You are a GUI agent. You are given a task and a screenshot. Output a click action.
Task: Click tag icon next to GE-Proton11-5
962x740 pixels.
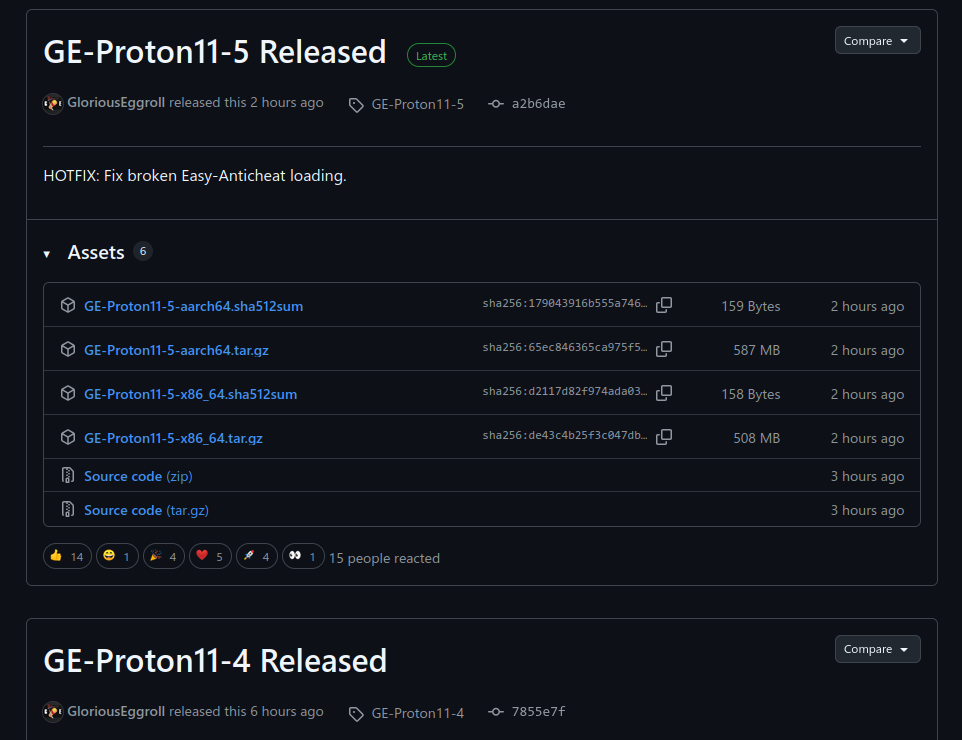[x=356, y=106]
